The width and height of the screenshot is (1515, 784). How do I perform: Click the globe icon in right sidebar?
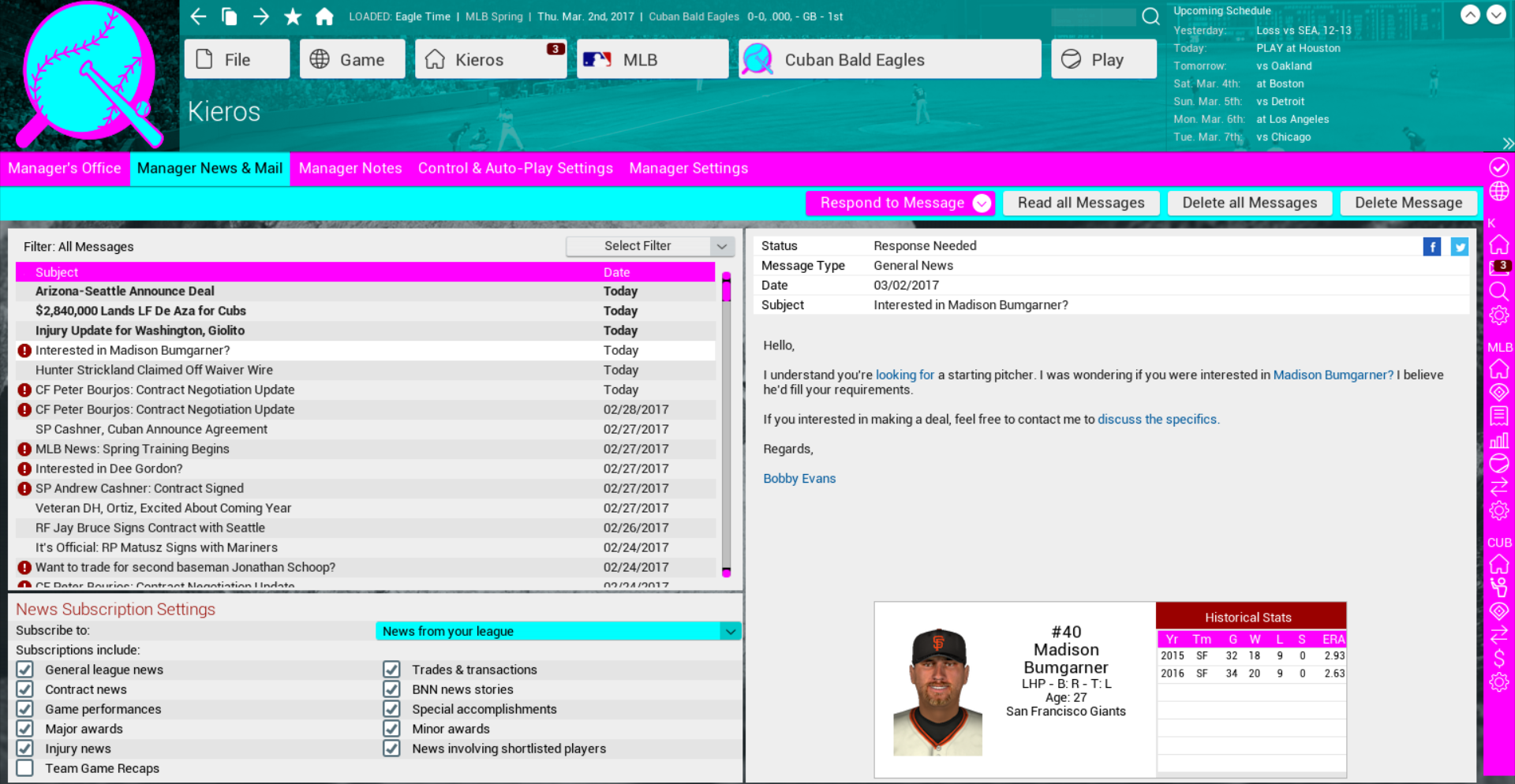pos(1499,192)
